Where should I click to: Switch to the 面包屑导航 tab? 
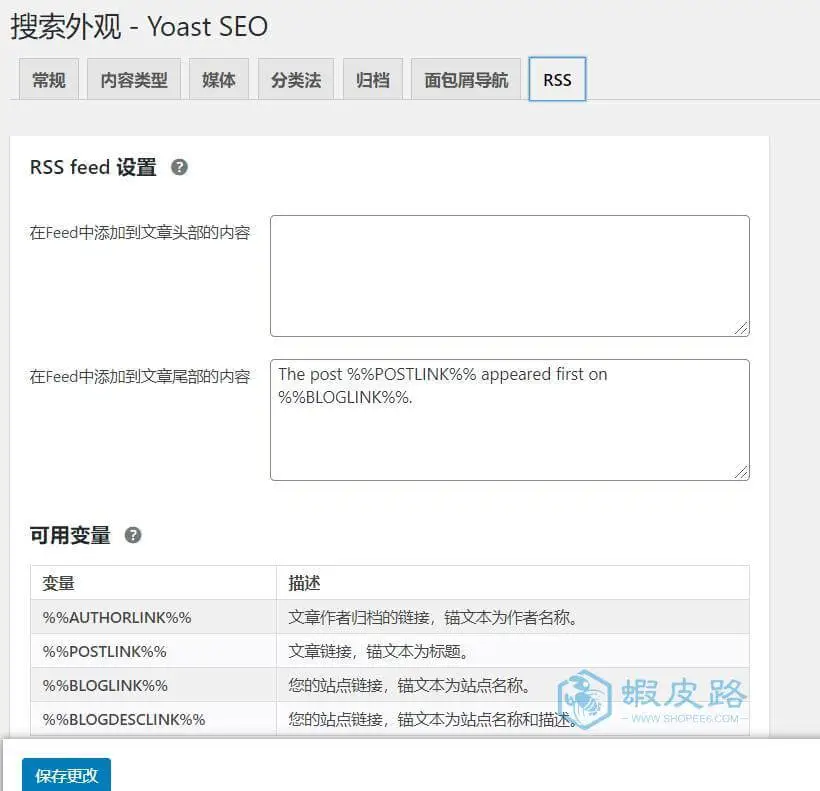click(x=466, y=79)
